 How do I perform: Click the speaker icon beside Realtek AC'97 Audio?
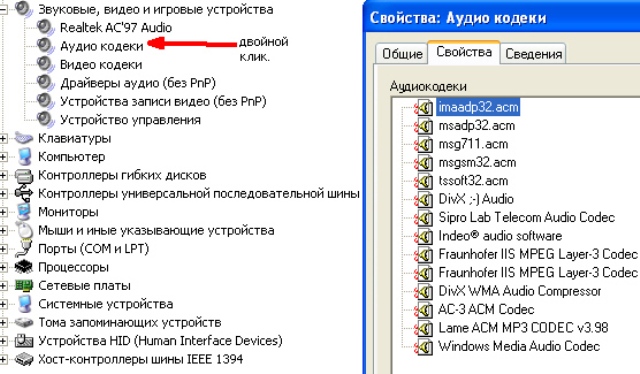45,28
